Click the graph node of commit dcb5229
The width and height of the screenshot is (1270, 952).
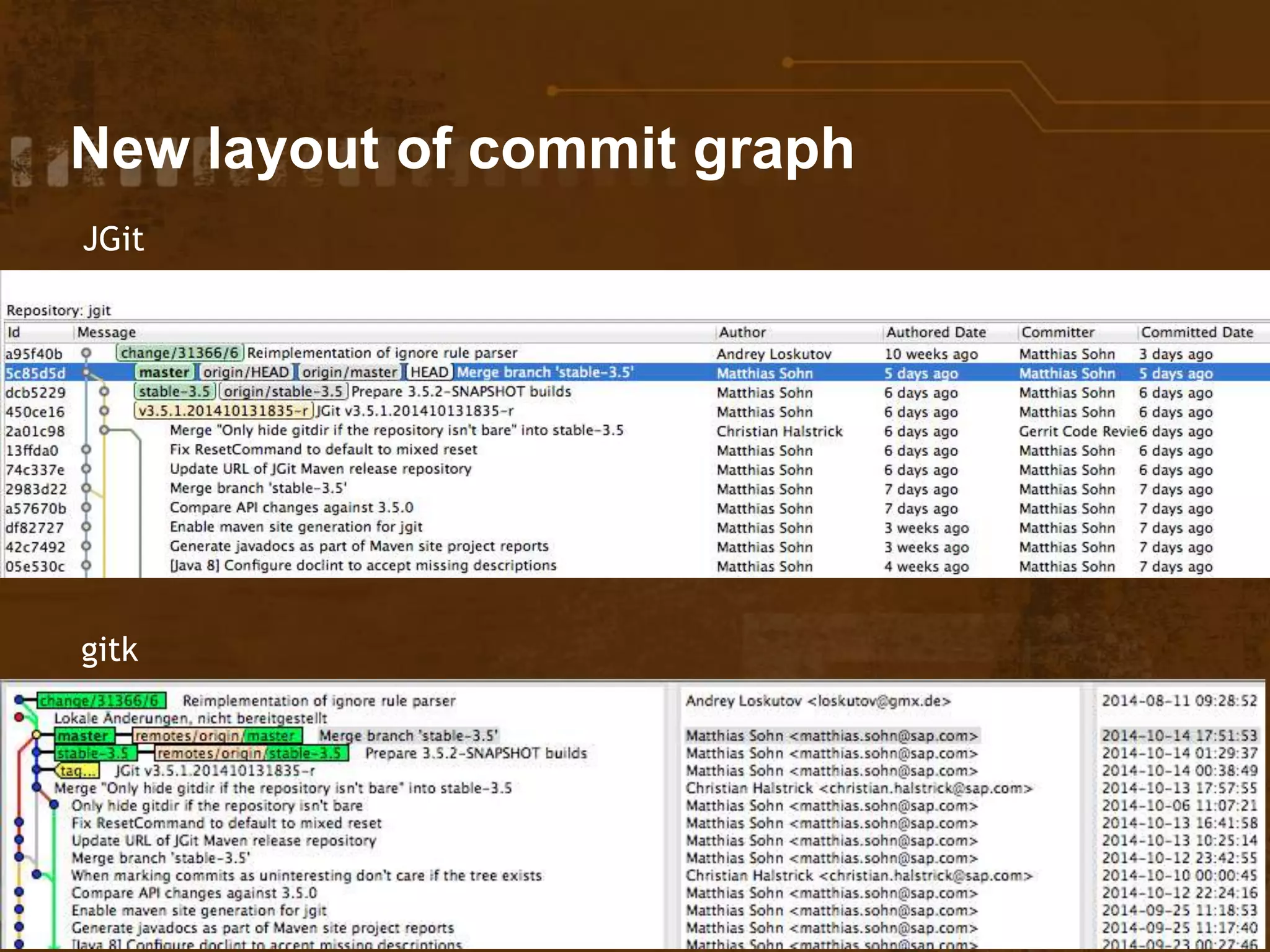104,391
